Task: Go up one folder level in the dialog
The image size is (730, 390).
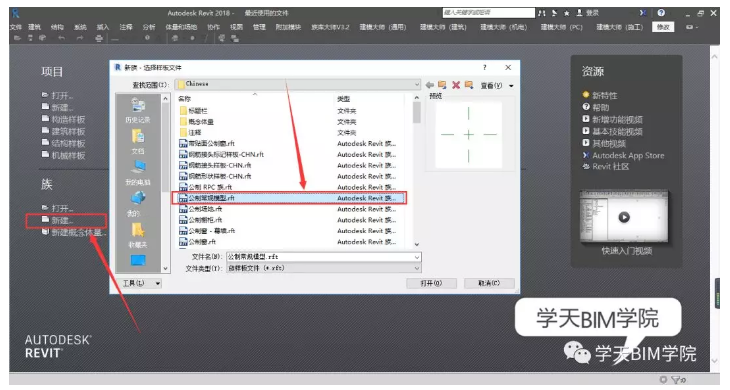Action: pos(442,85)
